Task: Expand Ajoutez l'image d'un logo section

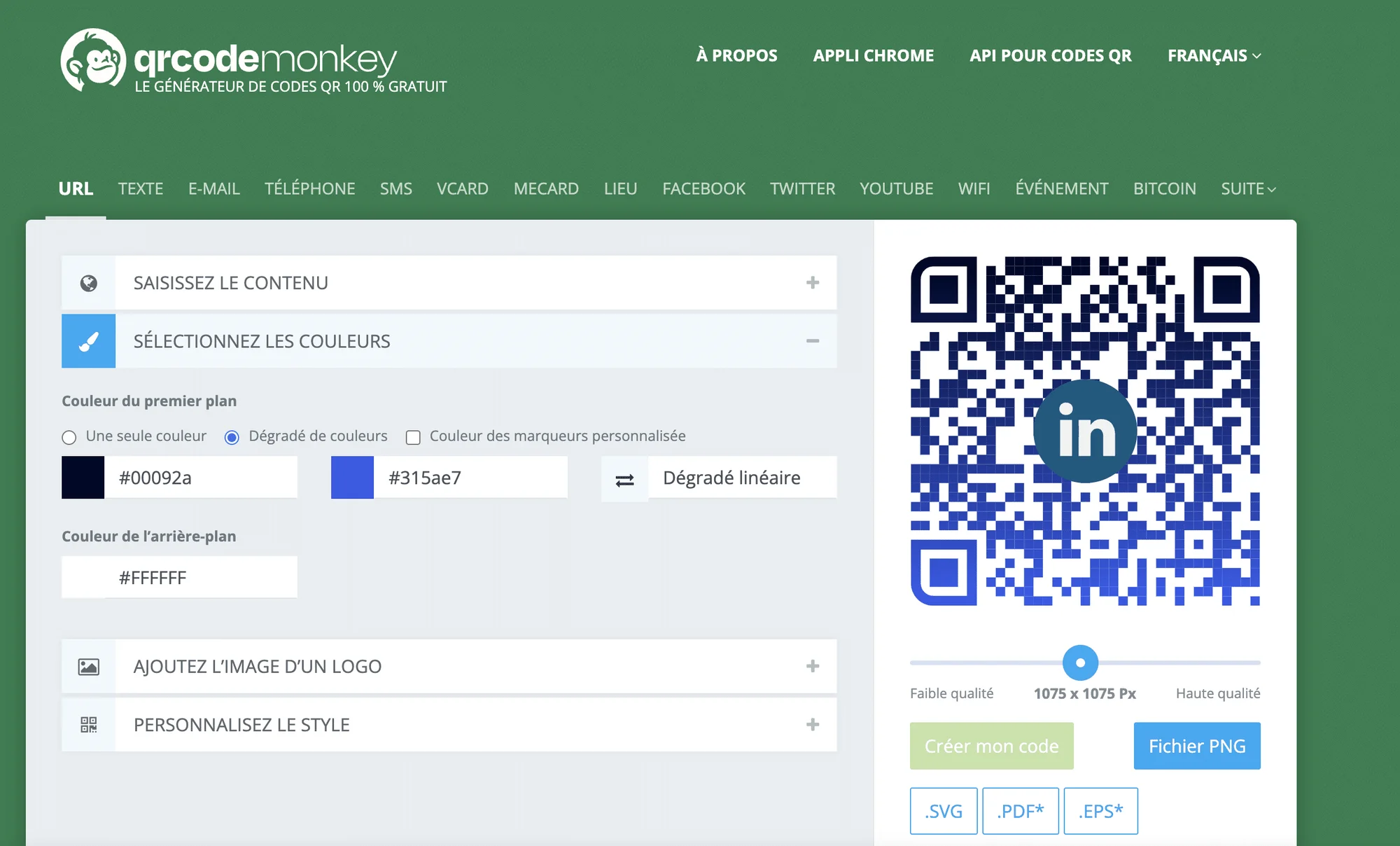Action: [x=449, y=666]
